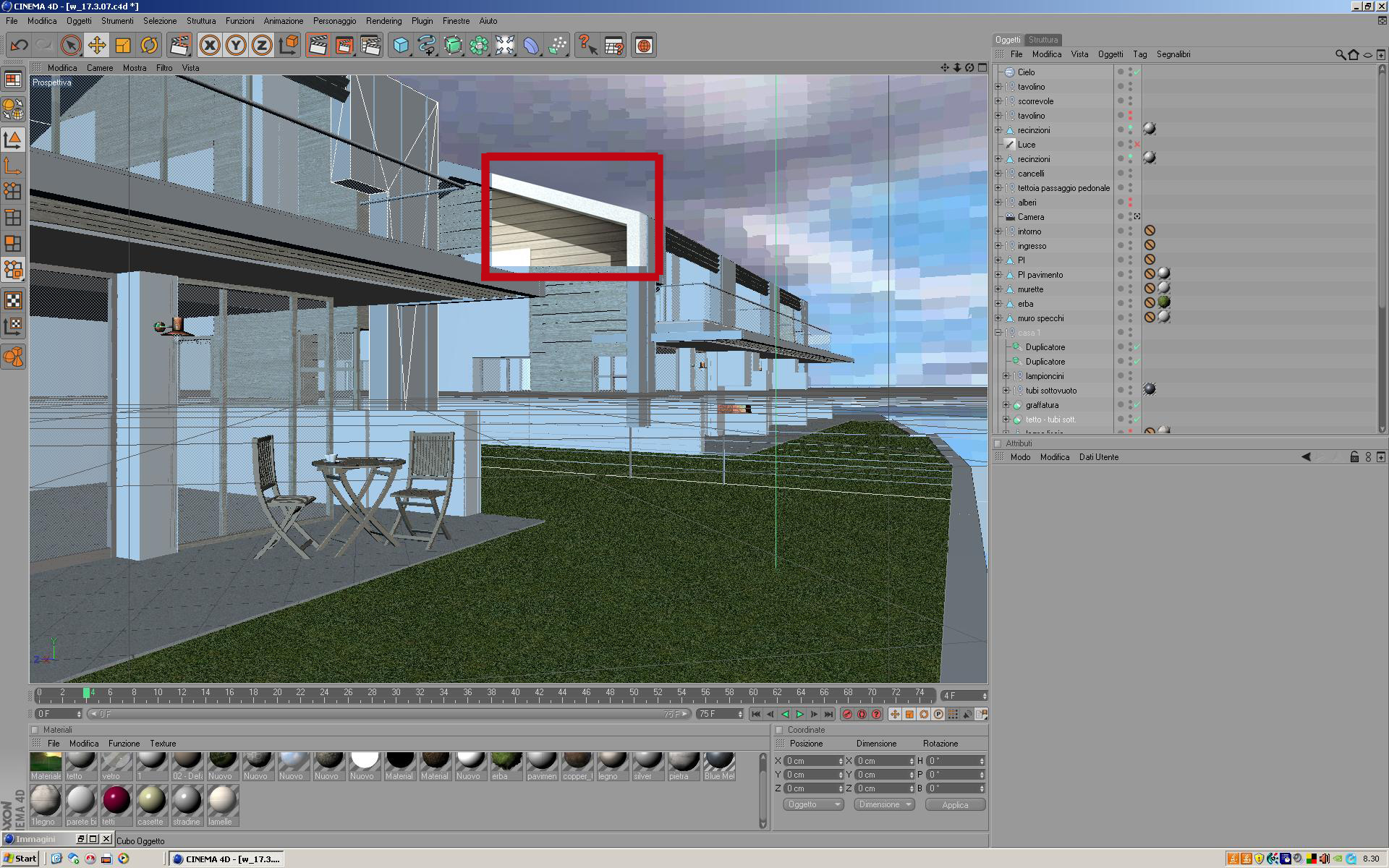Viewport: 1389px width, 868px height.
Task: Click the spline drawing tool icon
Action: [x=426, y=46]
